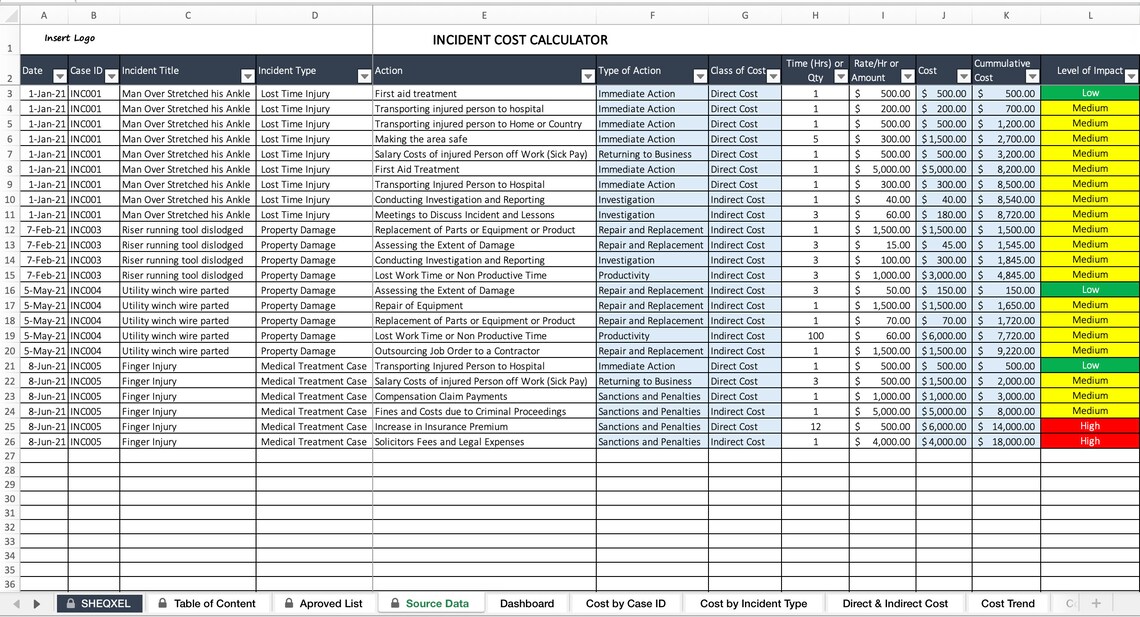Image resolution: width=1140 pixels, height=617 pixels.
Task: Select row 15 by clicking its header
Action: (x=9, y=275)
